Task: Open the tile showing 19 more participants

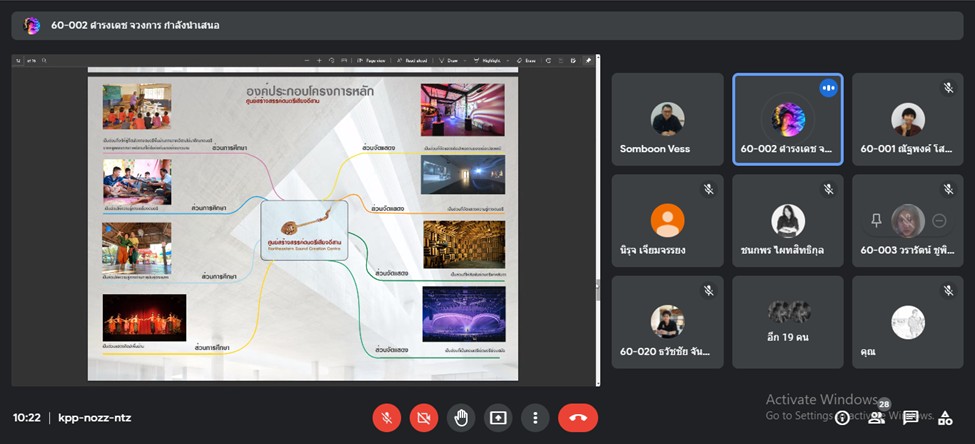Action: [x=787, y=322]
